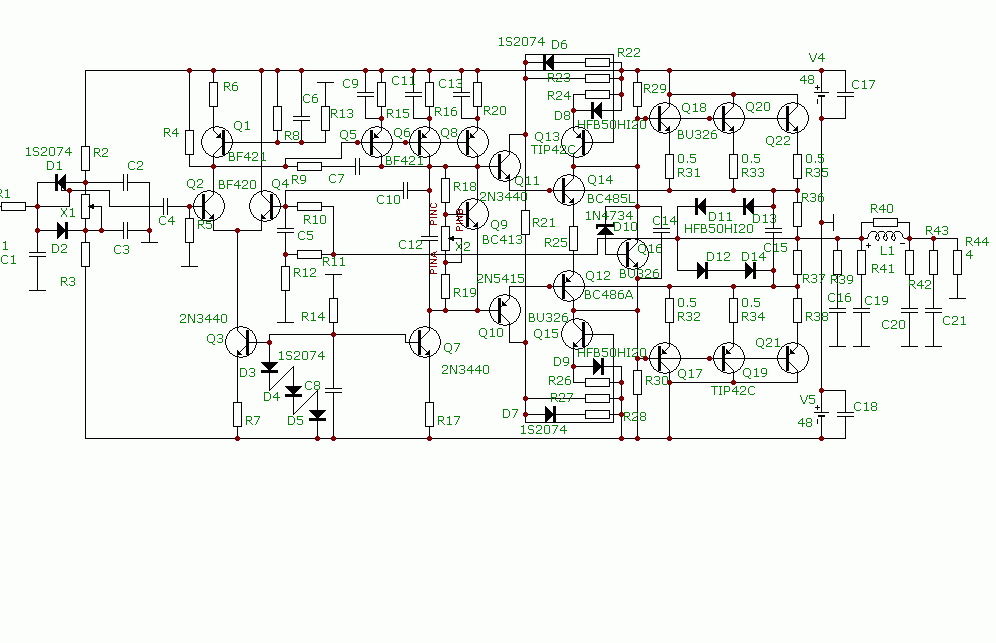Image resolution: width=996 pixels, height=643 pixels.
Task: Select transistor Q4 symbol
Action: [x=266, y=206]
